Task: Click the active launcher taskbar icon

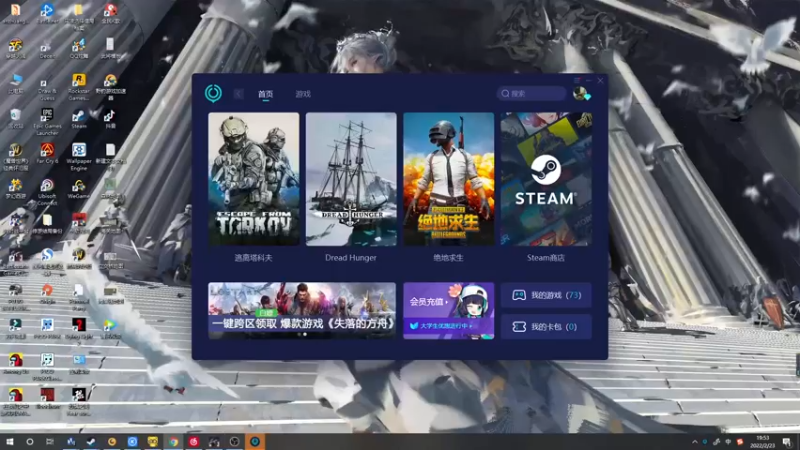Action: pos(255,442)
